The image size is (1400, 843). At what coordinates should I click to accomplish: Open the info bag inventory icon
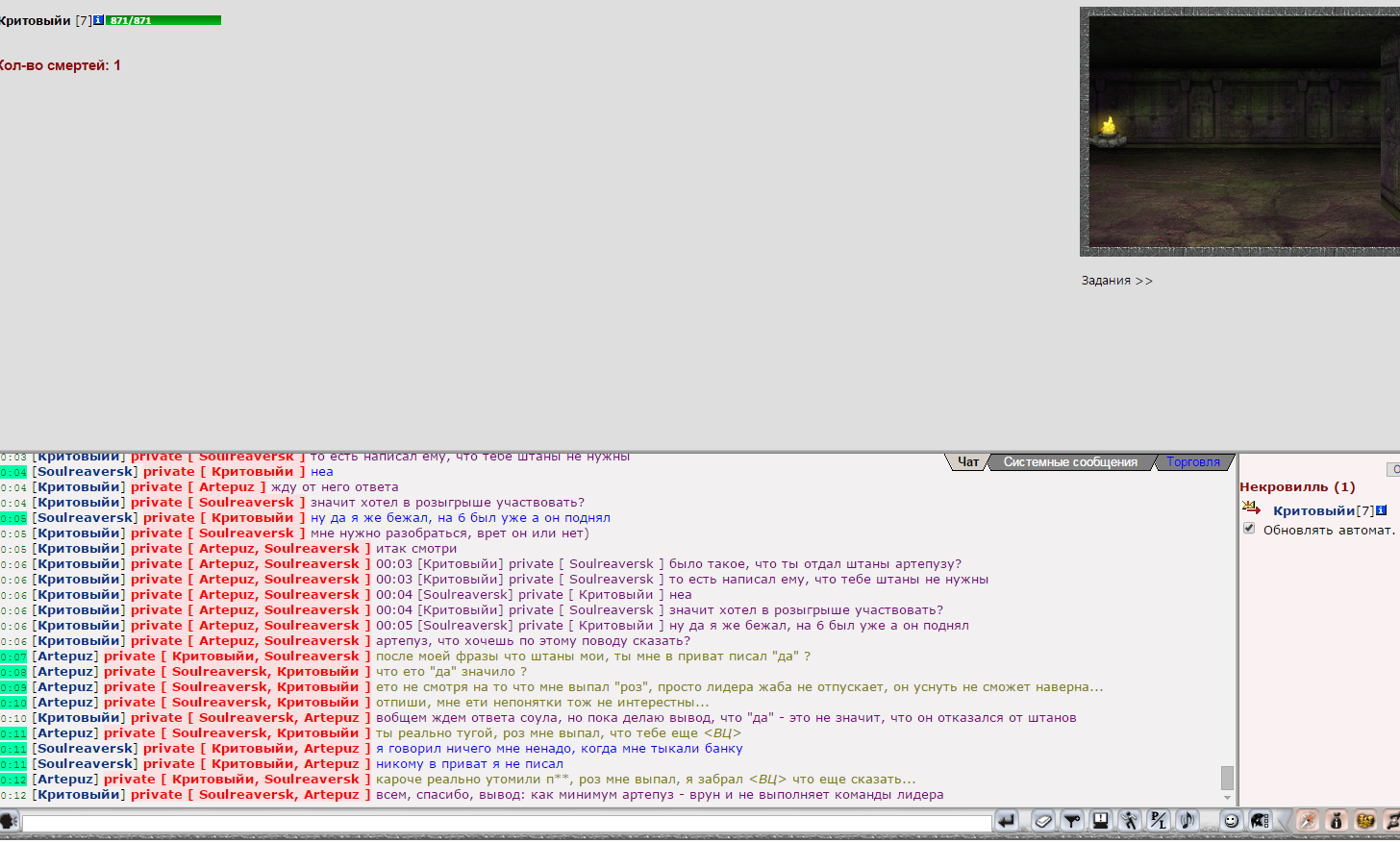tap(1337, 821)
